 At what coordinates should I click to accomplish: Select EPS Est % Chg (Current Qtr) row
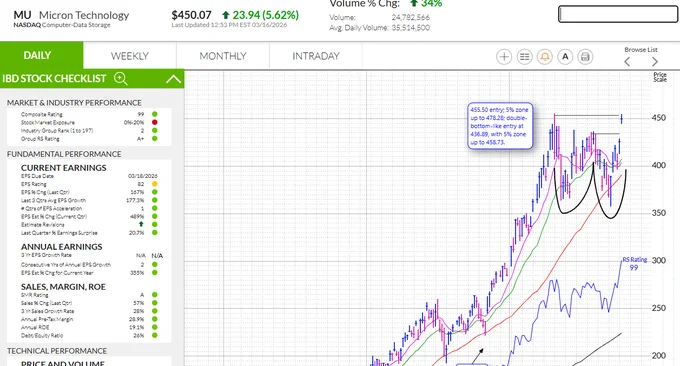pos(89,216)
